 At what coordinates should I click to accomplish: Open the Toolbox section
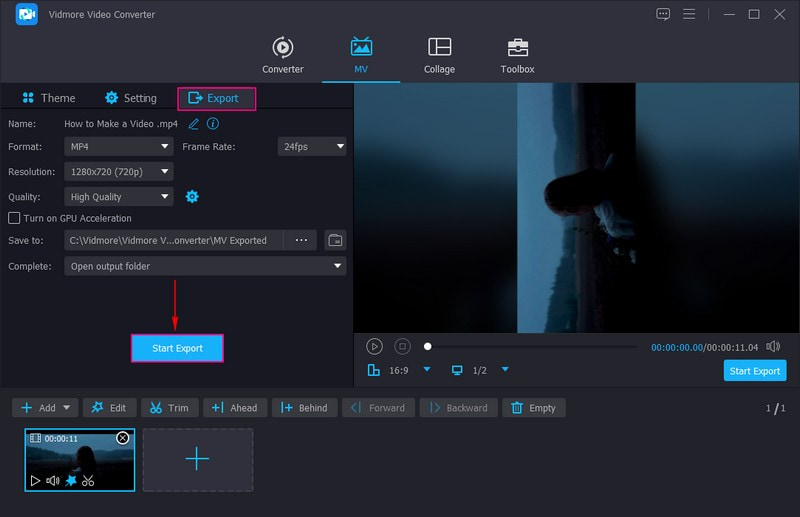click(517, 56)
